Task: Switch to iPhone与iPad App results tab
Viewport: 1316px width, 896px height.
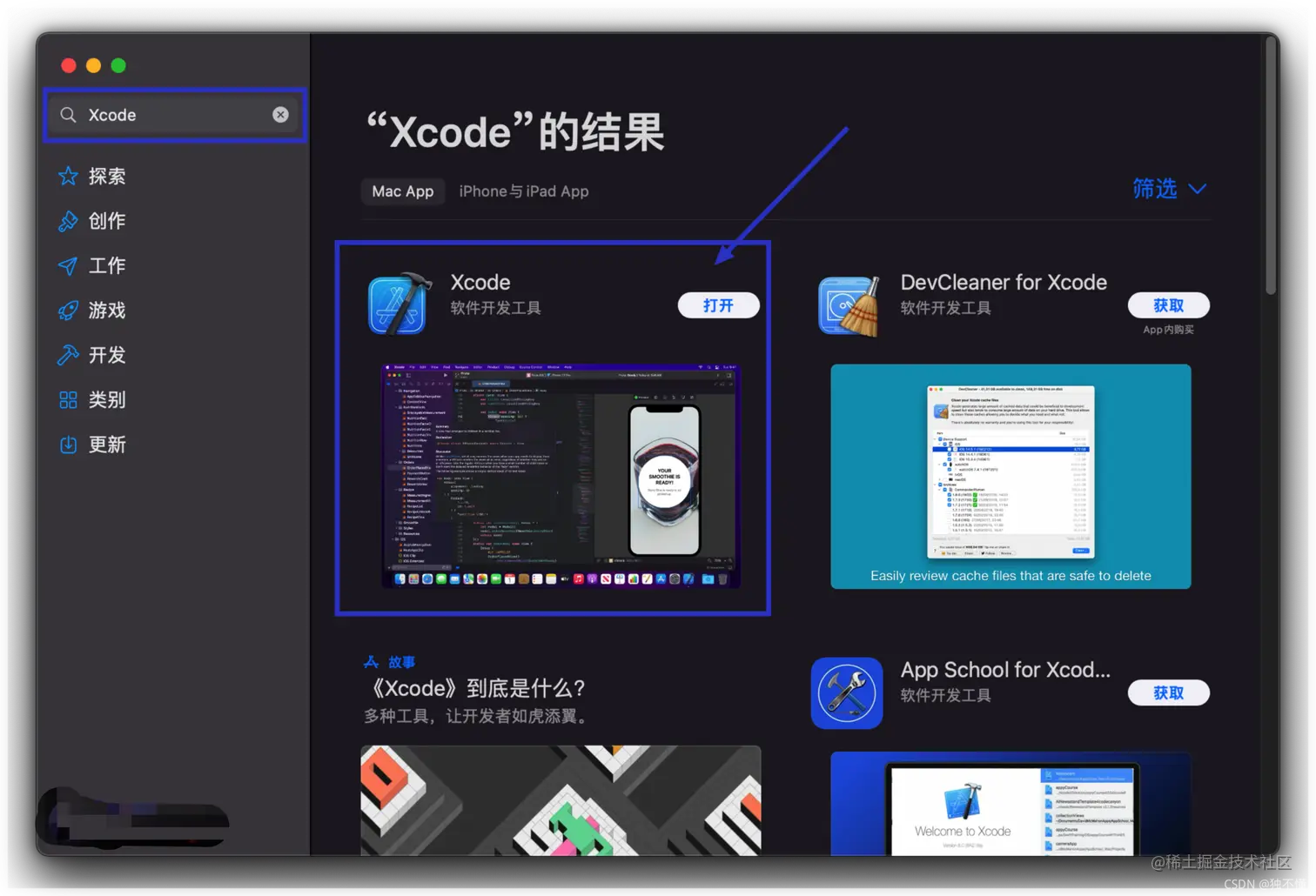Action: tap(524, 191)
